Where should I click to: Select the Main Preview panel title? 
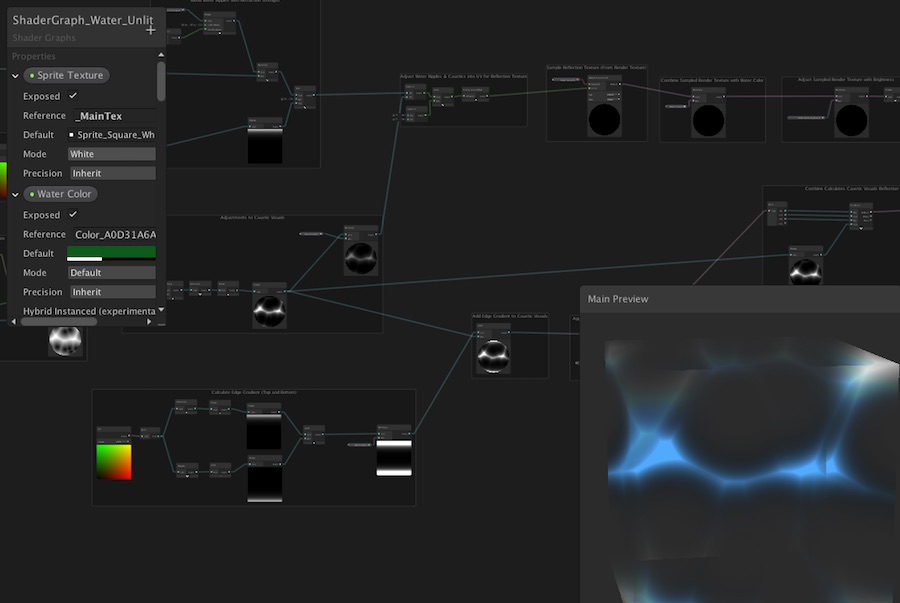tap(618, 299)
